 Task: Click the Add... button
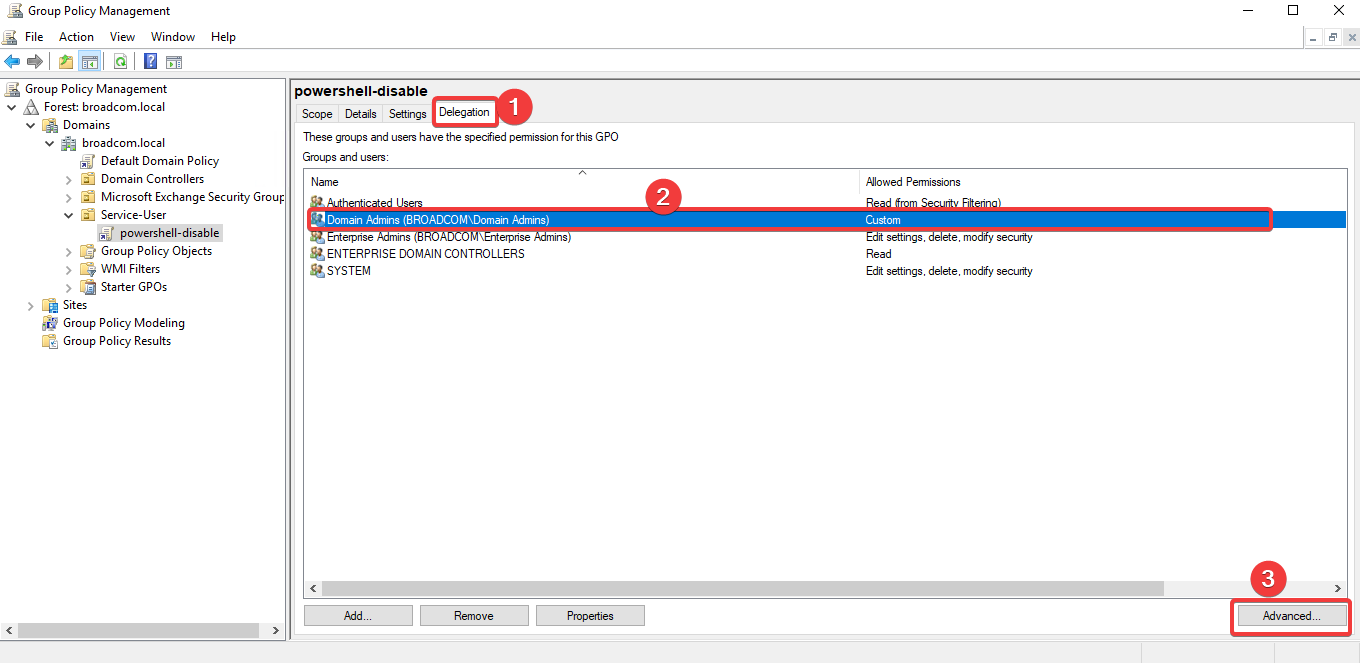[358, 616]
